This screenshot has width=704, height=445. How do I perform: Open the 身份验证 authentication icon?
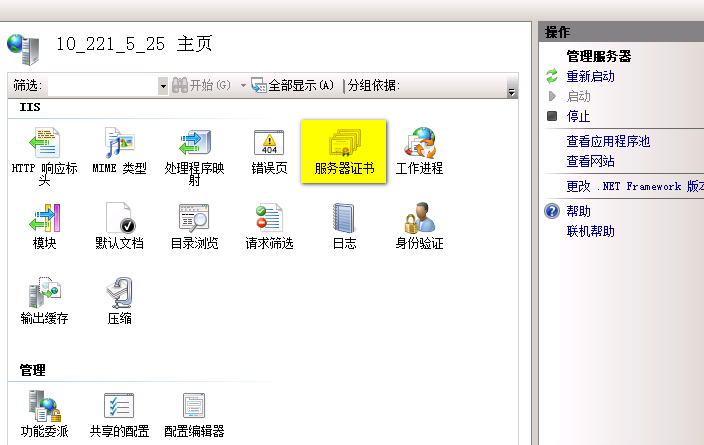[419, 220]
